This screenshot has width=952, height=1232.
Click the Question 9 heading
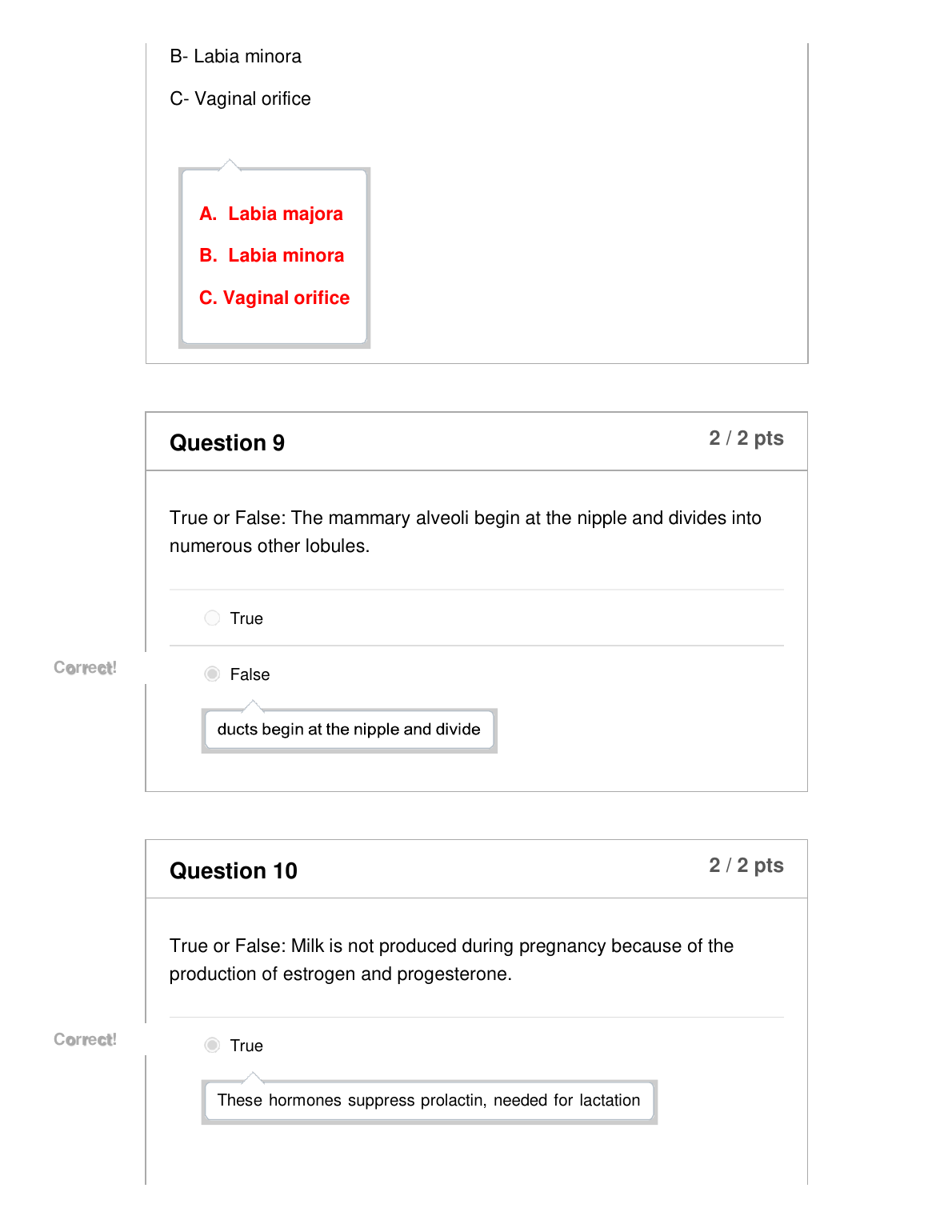pyautogui.click(x=227, y=443)
